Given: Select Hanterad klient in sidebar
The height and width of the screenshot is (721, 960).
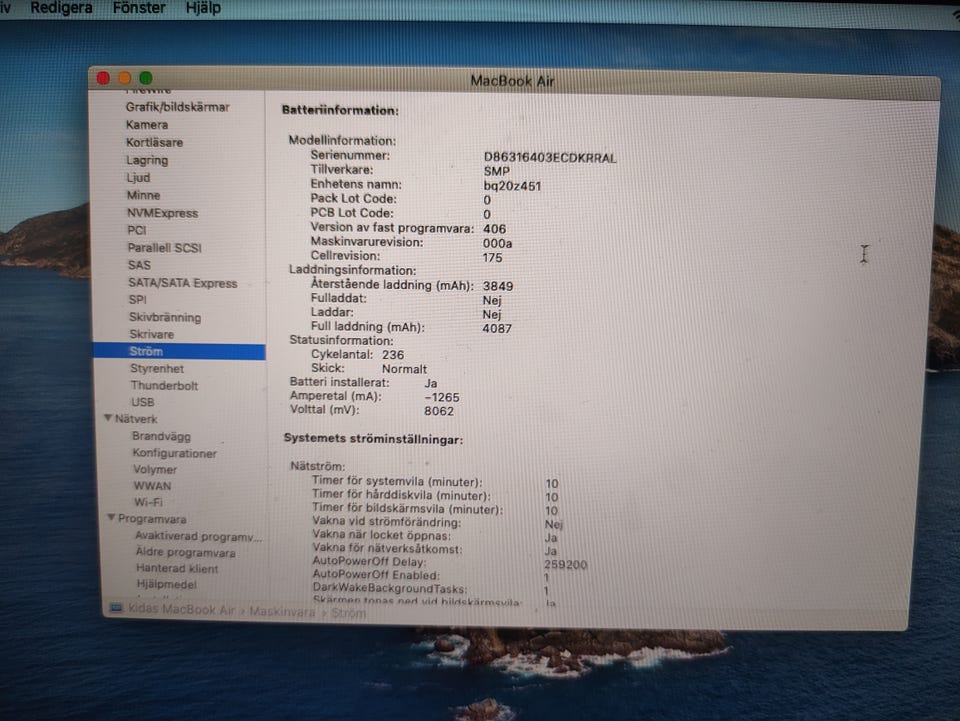Looking at the screenshot, I should tap(177, 569).
